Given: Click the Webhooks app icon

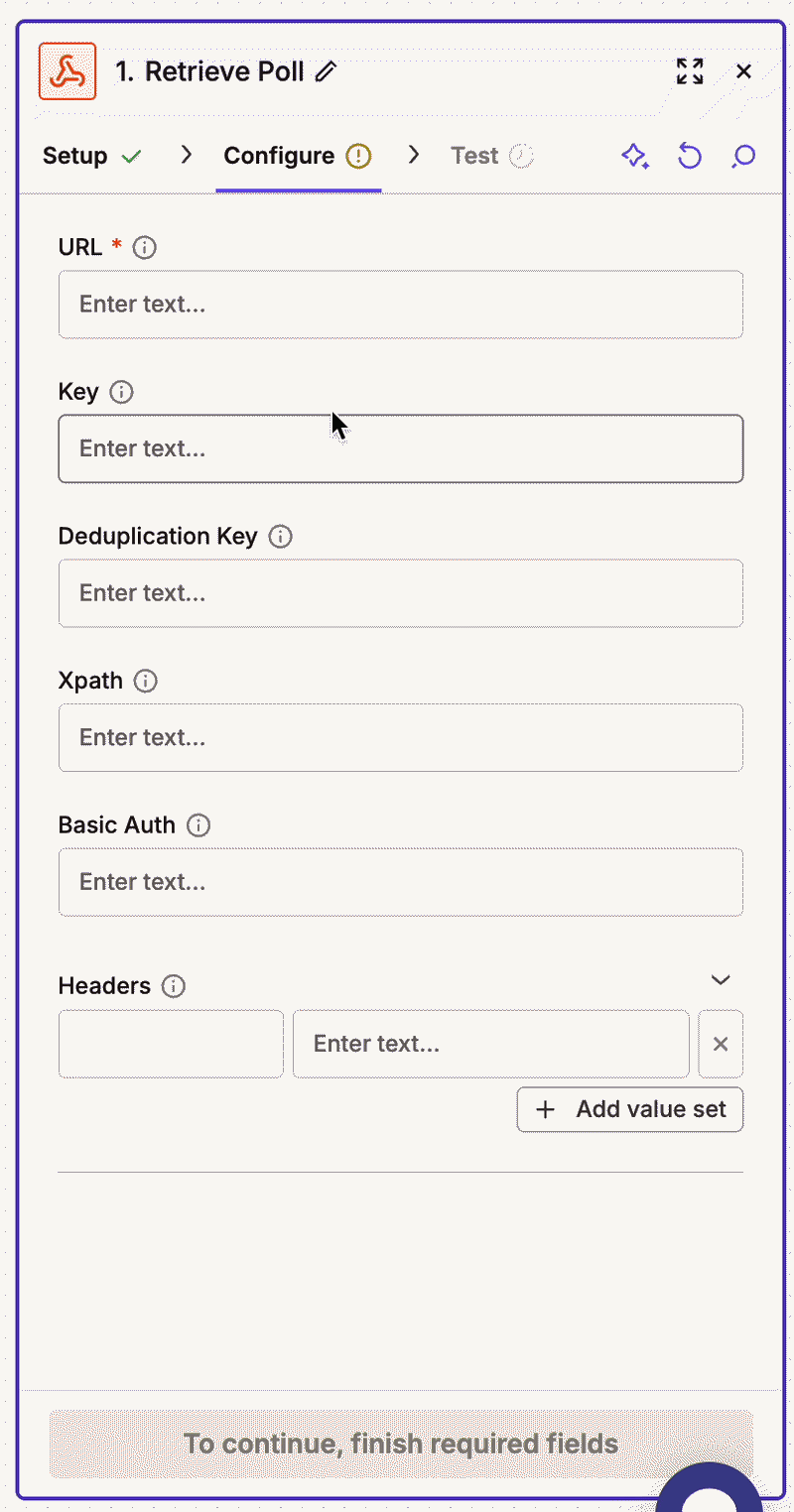Looking at the screenshot, I should pyautogui.click(x=67, y=71).
